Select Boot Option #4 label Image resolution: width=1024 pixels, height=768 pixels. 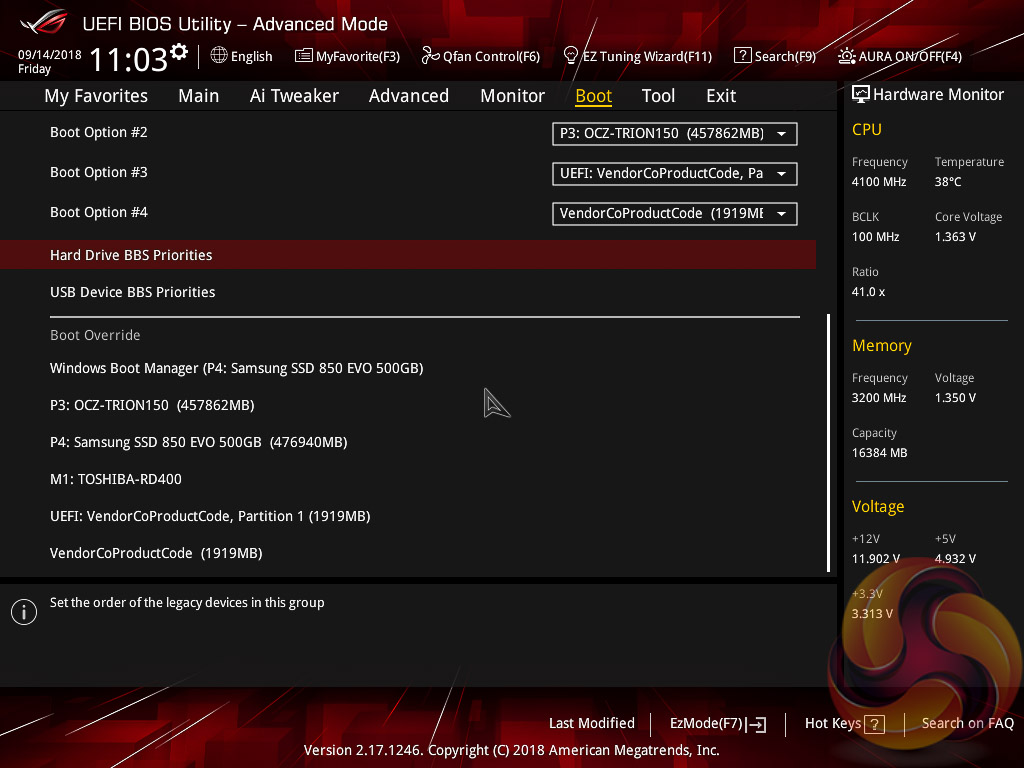click(x=99, y=212)
